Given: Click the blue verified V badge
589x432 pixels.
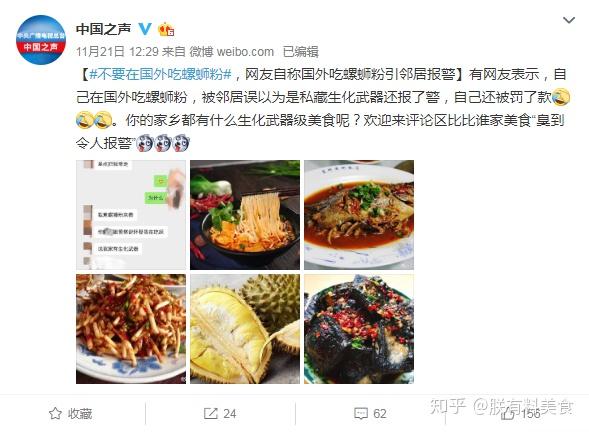Looking at the screenshot, I should coord(145,29).
